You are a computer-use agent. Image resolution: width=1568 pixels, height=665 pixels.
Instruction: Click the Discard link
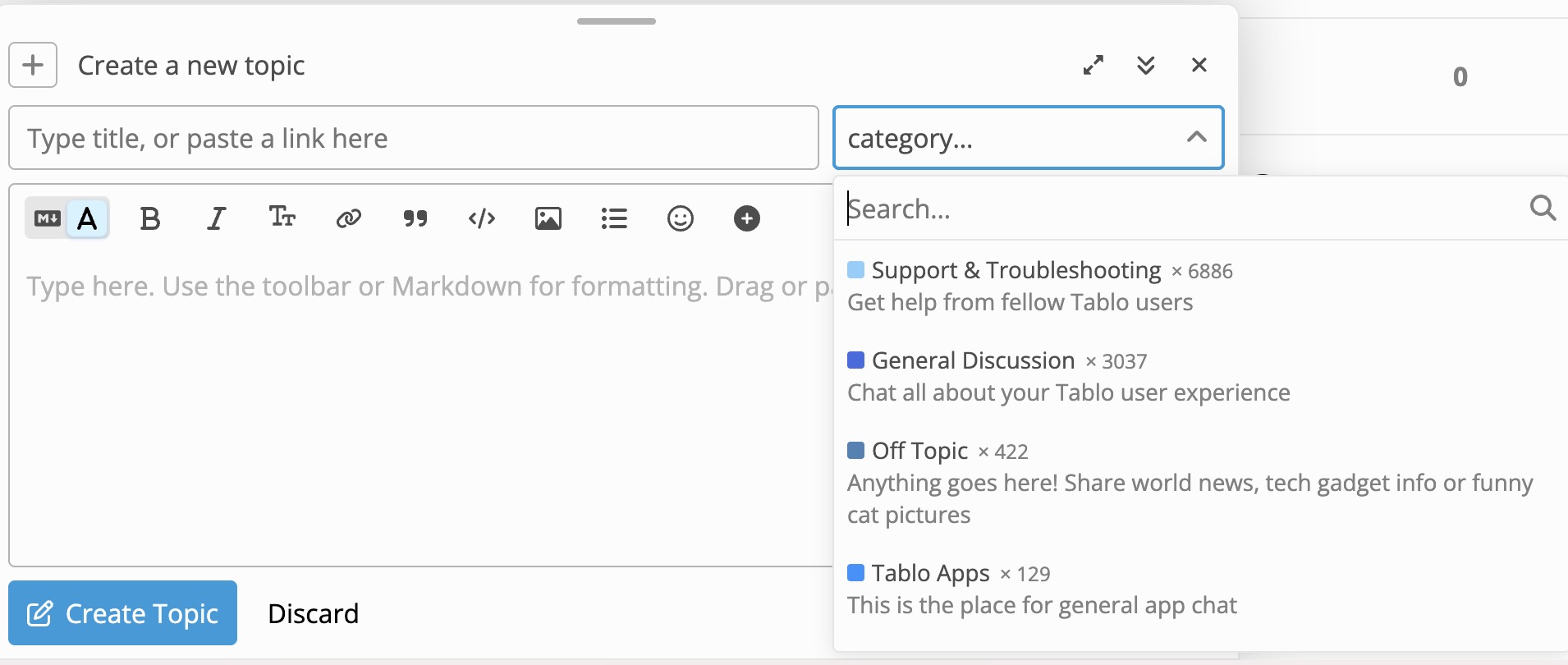pyautogui.click(x=314, y=613)
